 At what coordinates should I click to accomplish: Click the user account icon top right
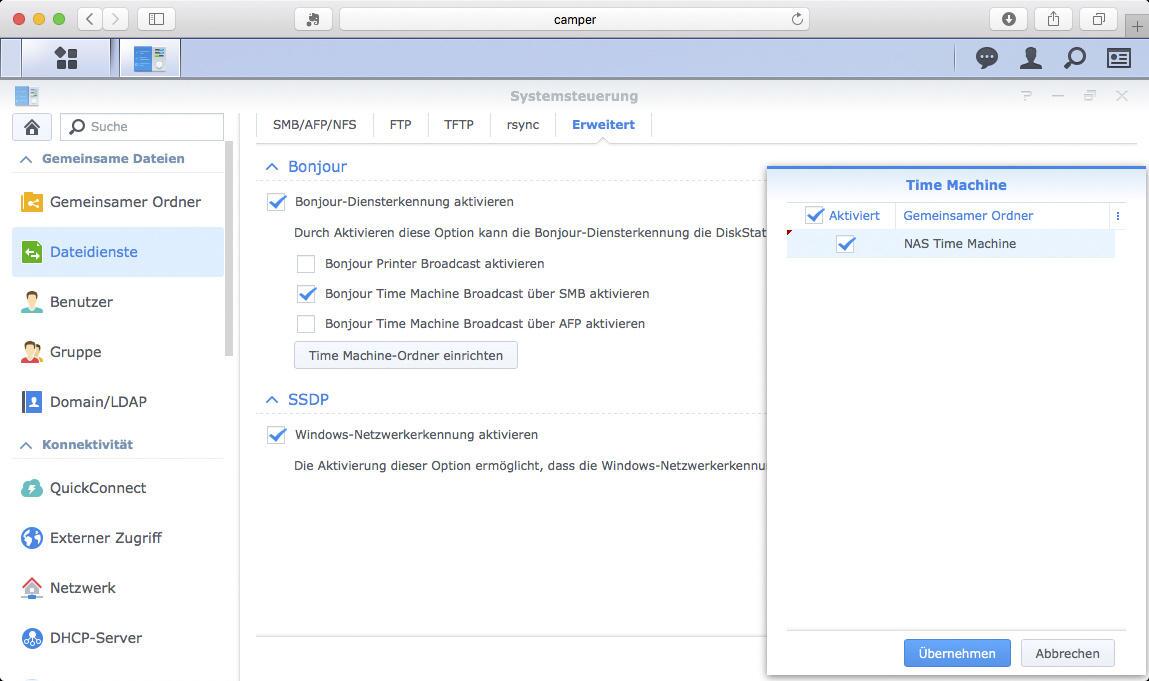[x=1031, y=57]
